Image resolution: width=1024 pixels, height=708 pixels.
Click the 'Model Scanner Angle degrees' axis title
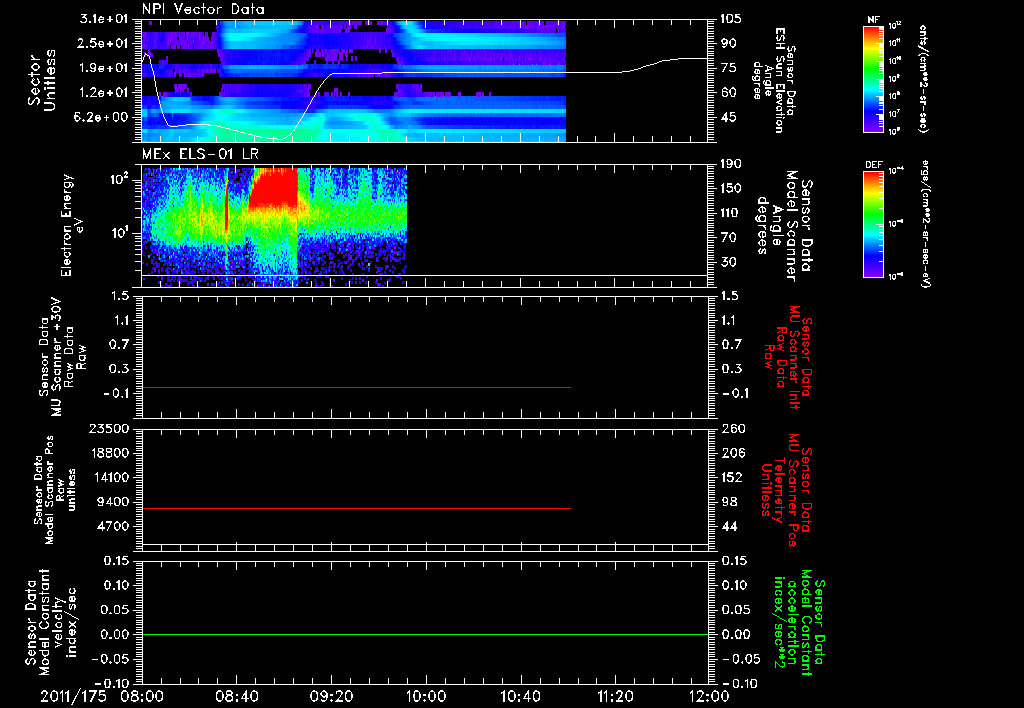point(784,226)
